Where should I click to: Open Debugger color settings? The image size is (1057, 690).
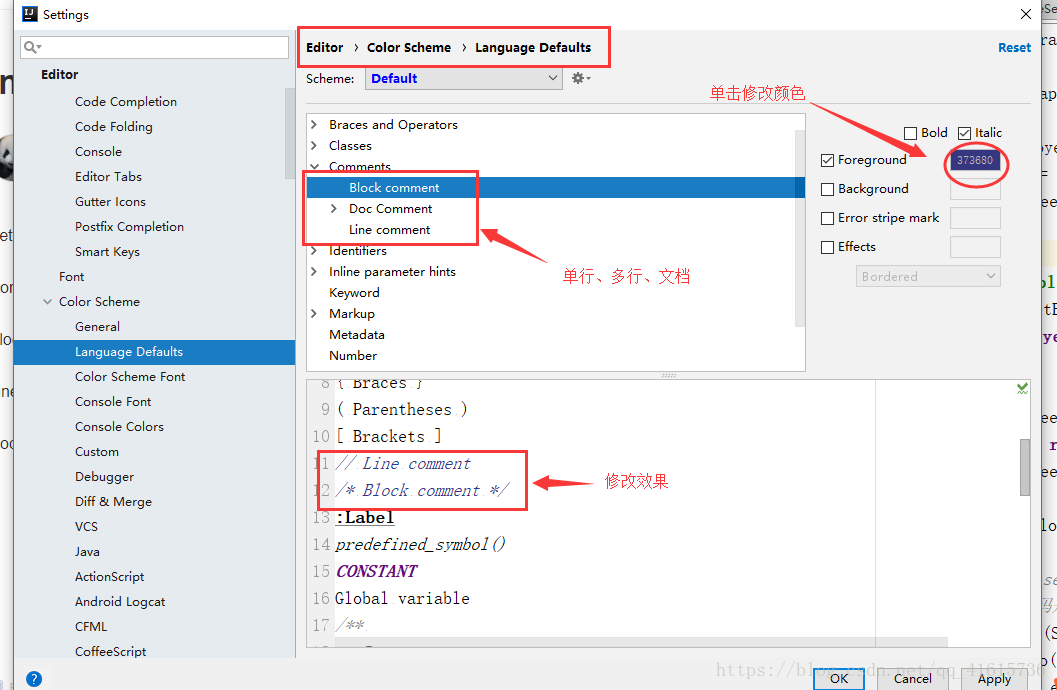point(104,477)
